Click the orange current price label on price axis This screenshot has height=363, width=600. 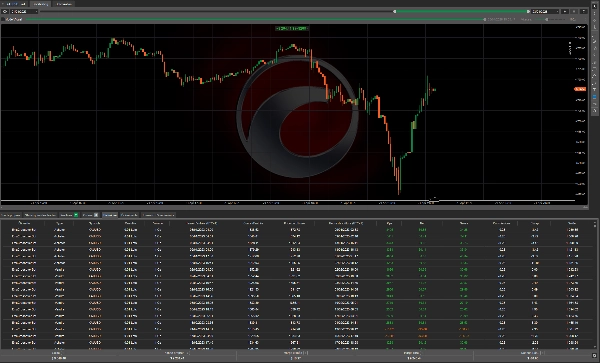click(580, 89)
